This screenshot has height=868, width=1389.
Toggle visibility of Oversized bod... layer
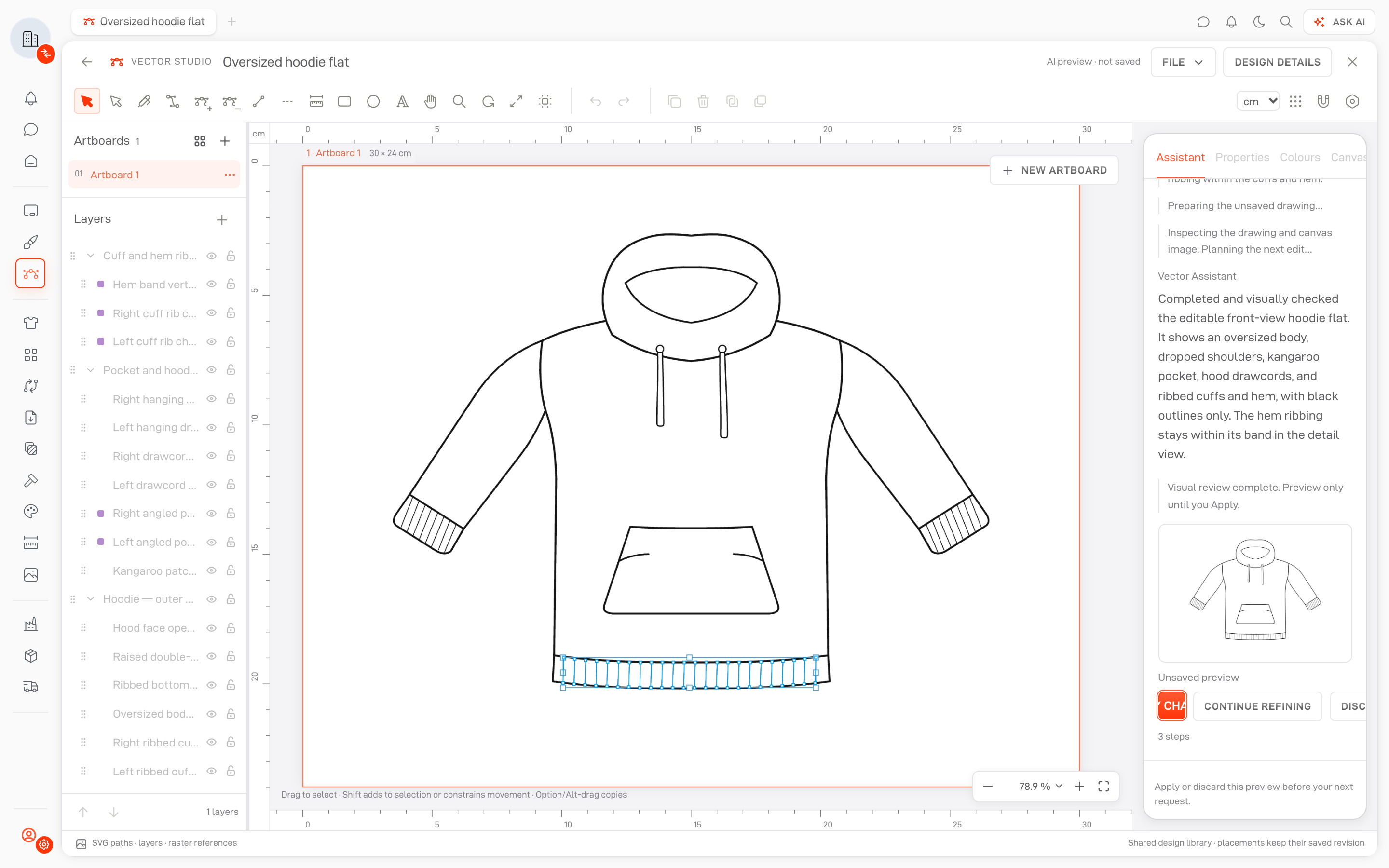coord(212,714)
